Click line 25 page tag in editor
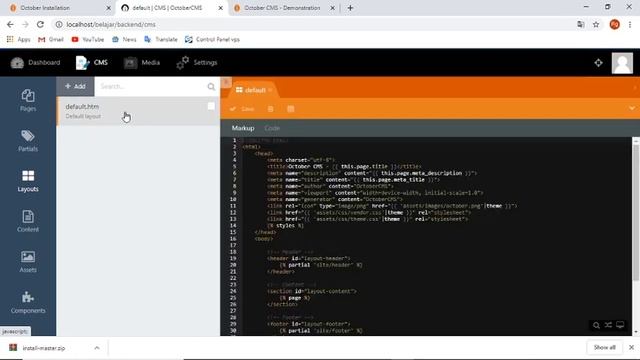This screenshot has width=640, height=360. 295,298
